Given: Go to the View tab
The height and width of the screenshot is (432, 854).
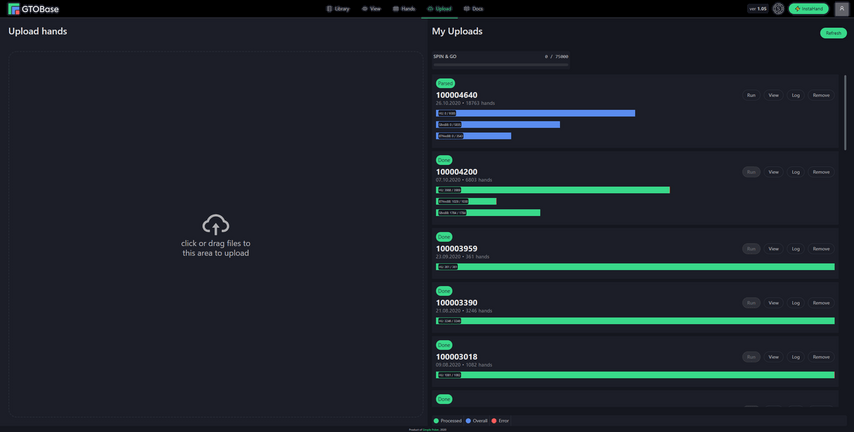Looking at the screenshot, I should click(371, 9).
